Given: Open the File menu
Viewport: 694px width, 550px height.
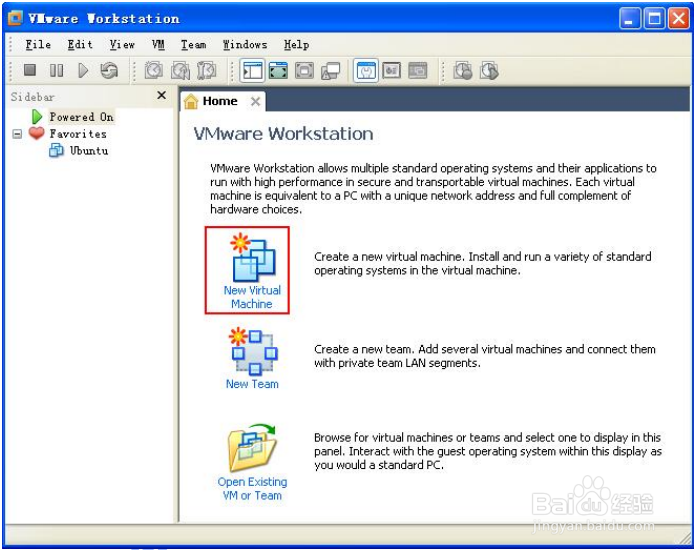Looking at the screenshot, I should click(x=38, y=45).
